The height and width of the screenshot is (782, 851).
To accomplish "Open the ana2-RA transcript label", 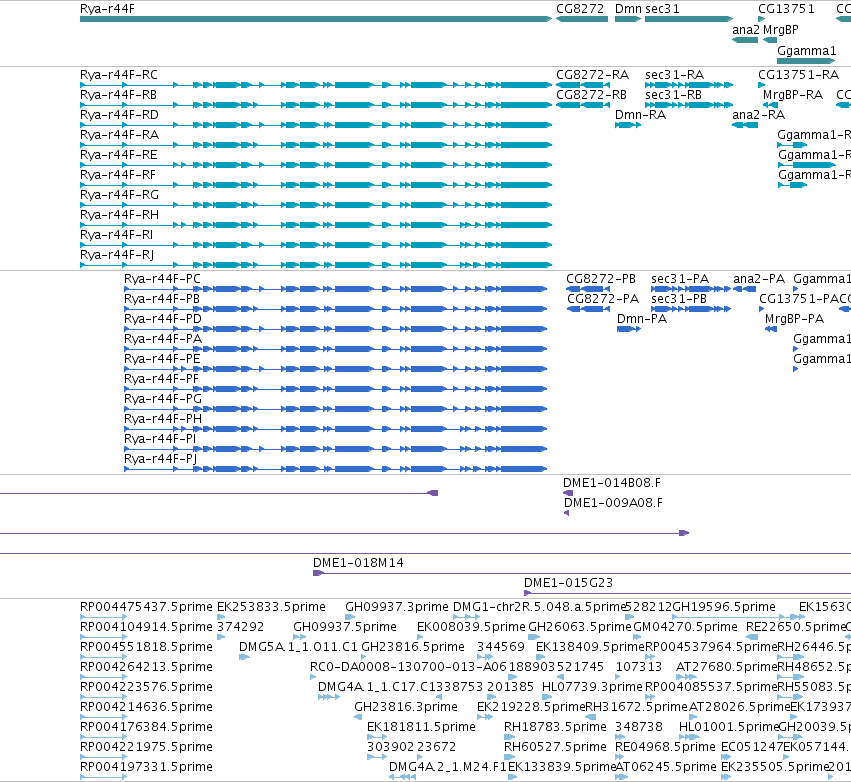I will tap(759, 115).
